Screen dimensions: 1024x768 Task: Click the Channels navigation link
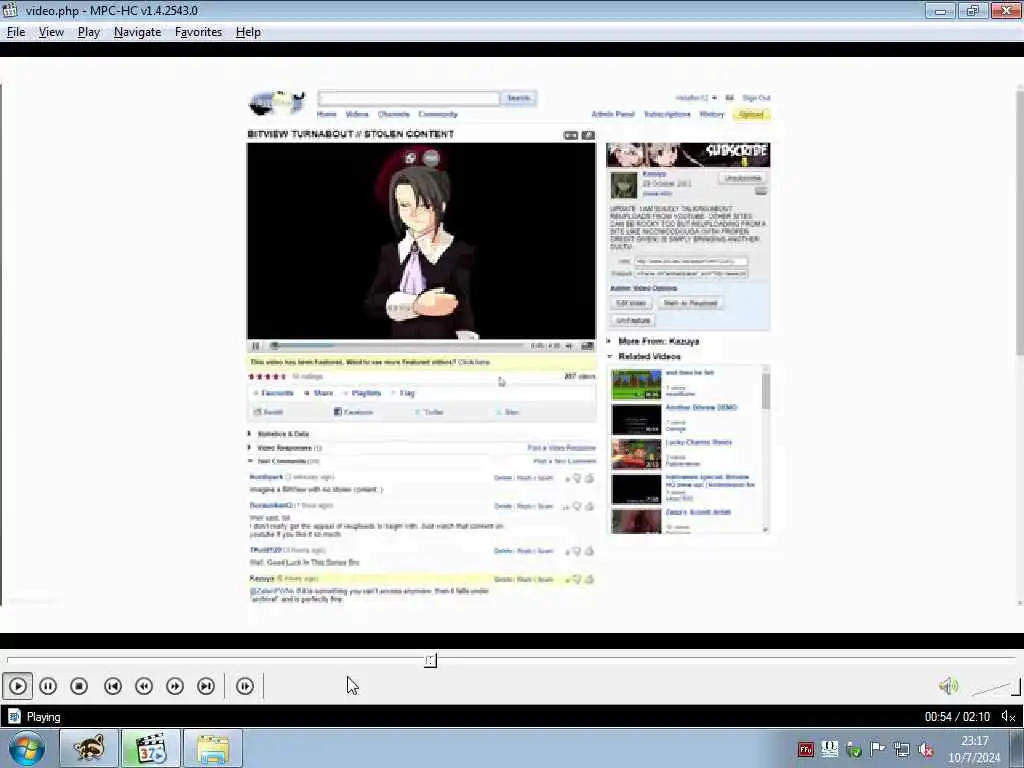(394, 114)
